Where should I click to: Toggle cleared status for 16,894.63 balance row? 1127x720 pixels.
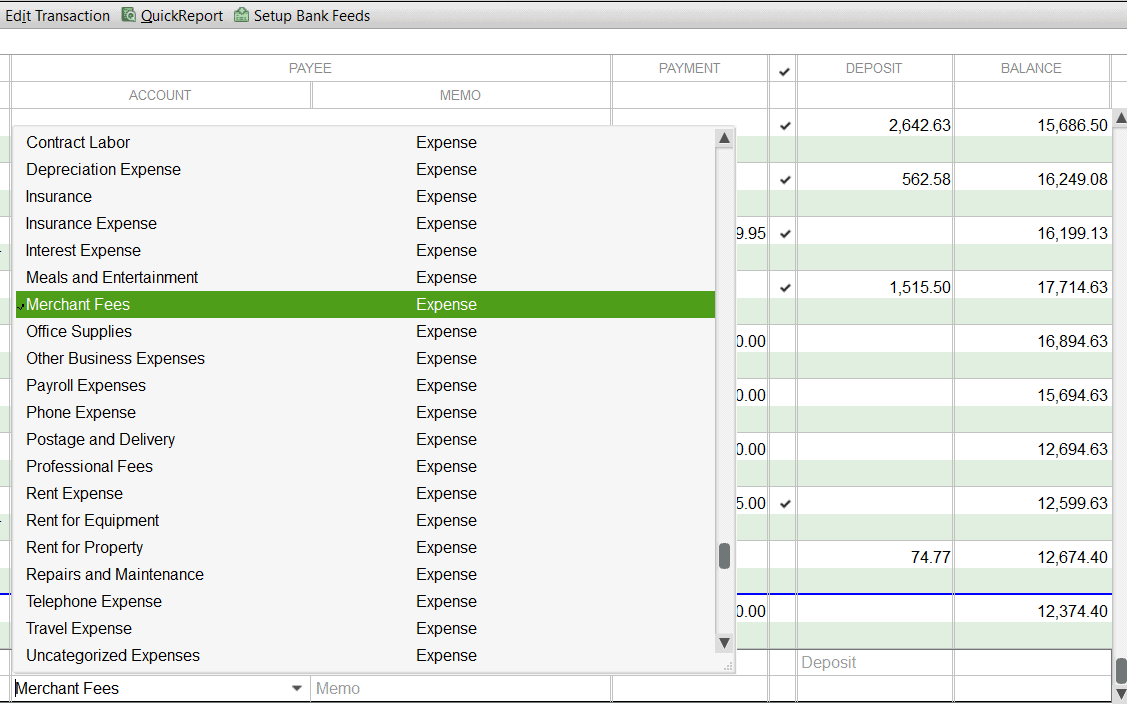pos(783,341)
